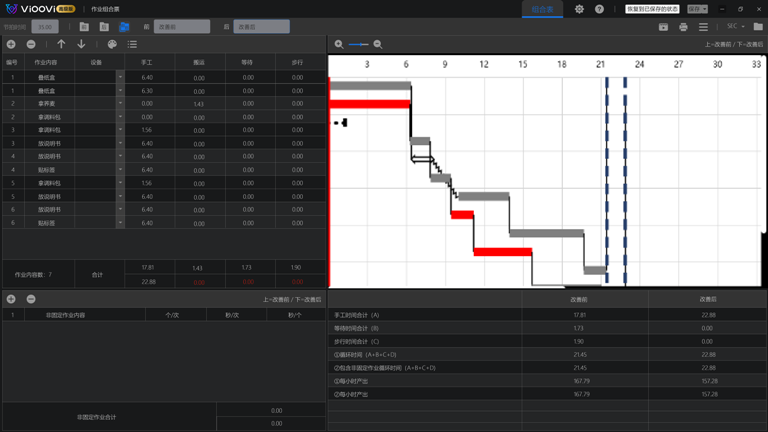768x432 pixels.
Task: Open the folder icon next to SEC
Action: coord(758,26)
